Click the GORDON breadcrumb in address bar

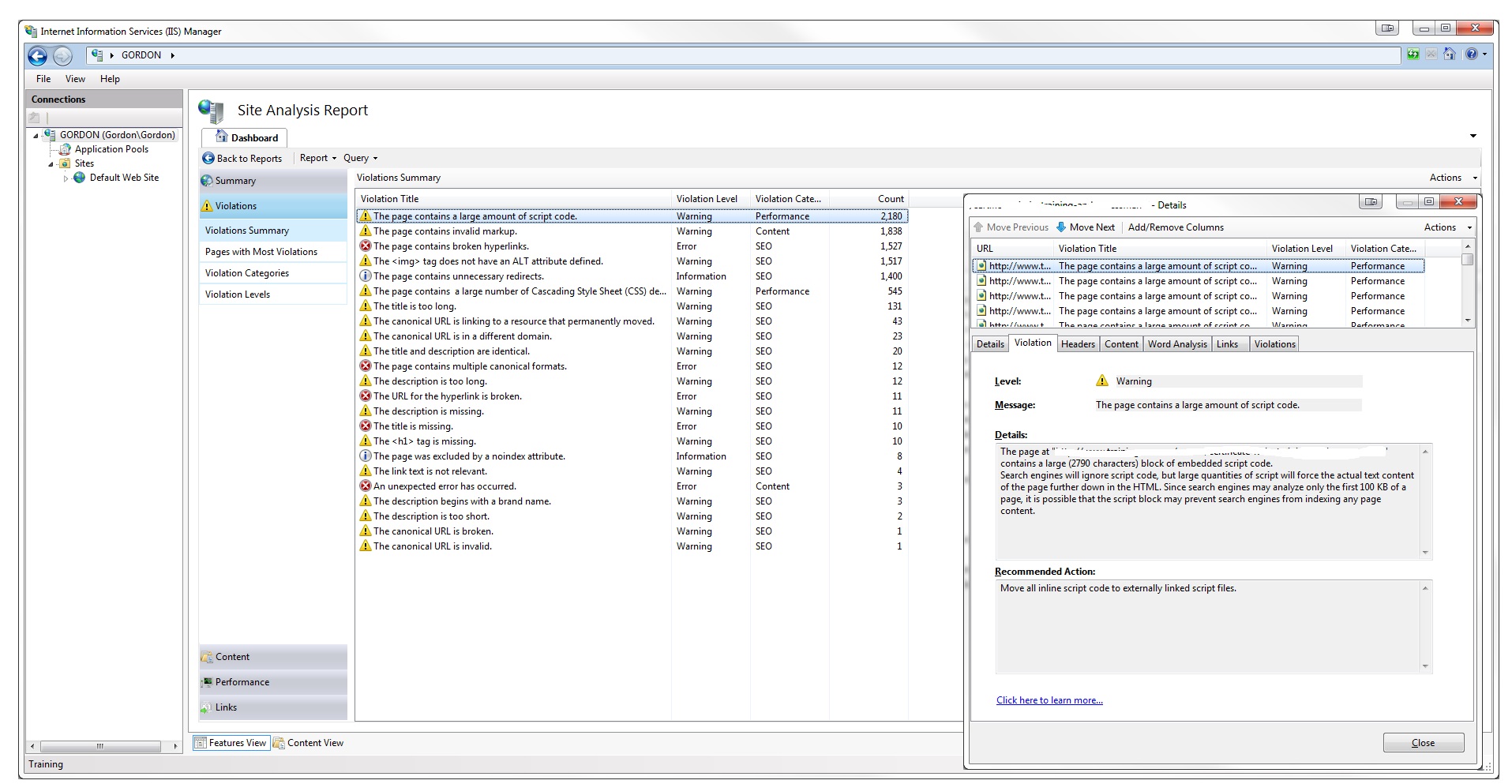tap(141, 55)
